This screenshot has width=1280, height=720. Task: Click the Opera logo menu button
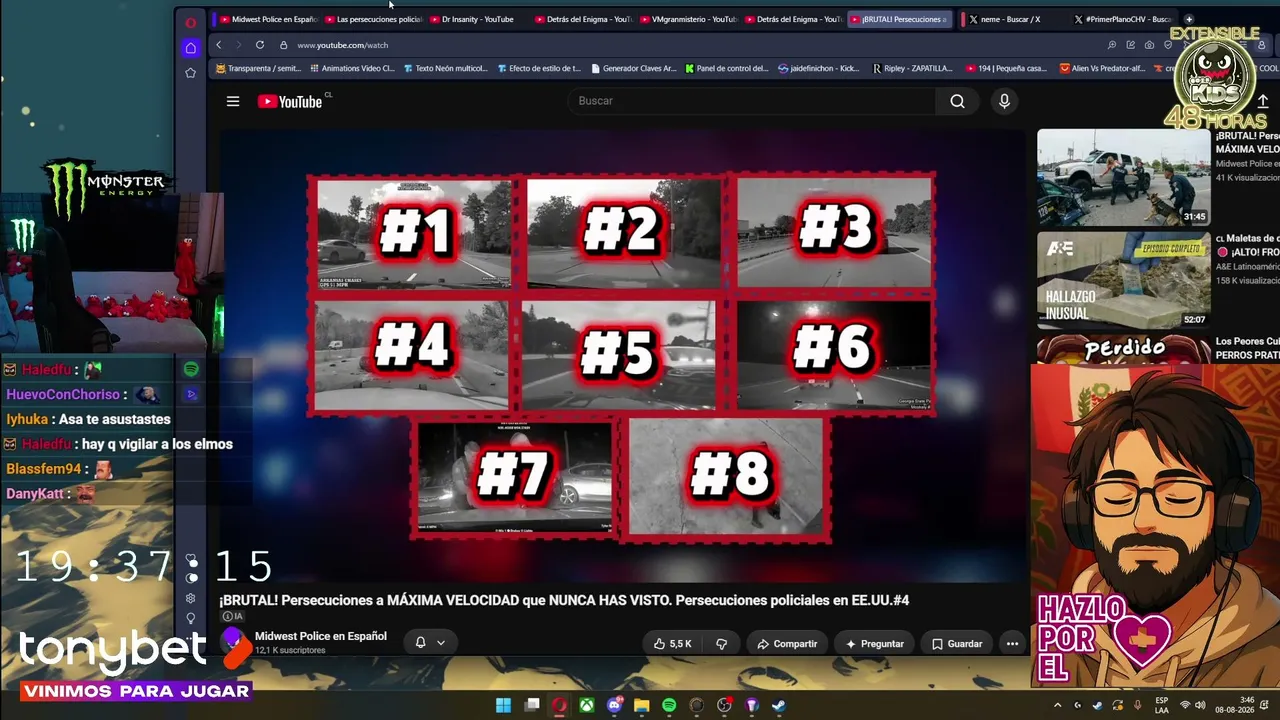pyautogui.click(x=190, y=22)
